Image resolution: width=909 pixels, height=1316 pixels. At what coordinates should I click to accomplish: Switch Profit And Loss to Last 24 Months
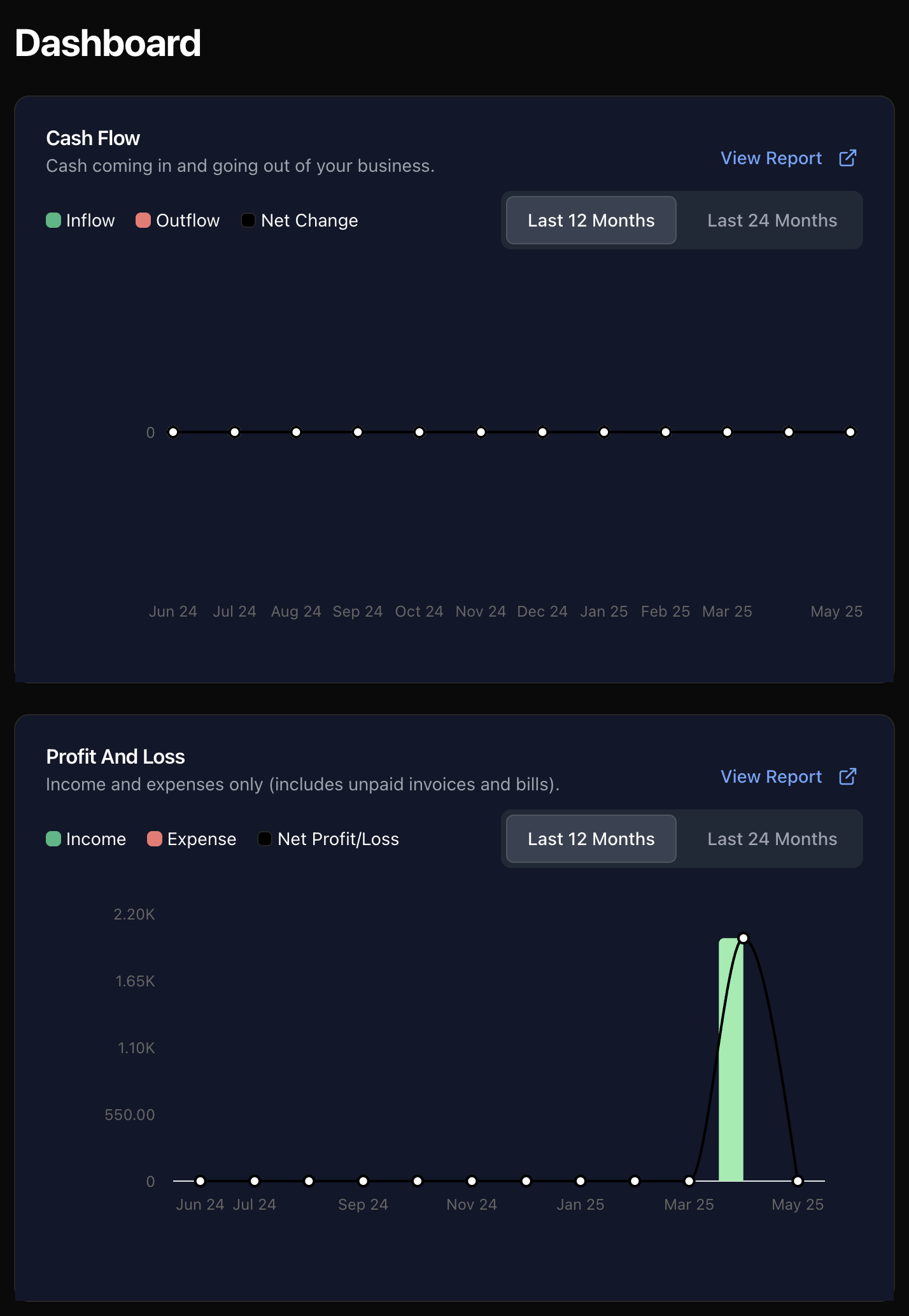[772, 839]
